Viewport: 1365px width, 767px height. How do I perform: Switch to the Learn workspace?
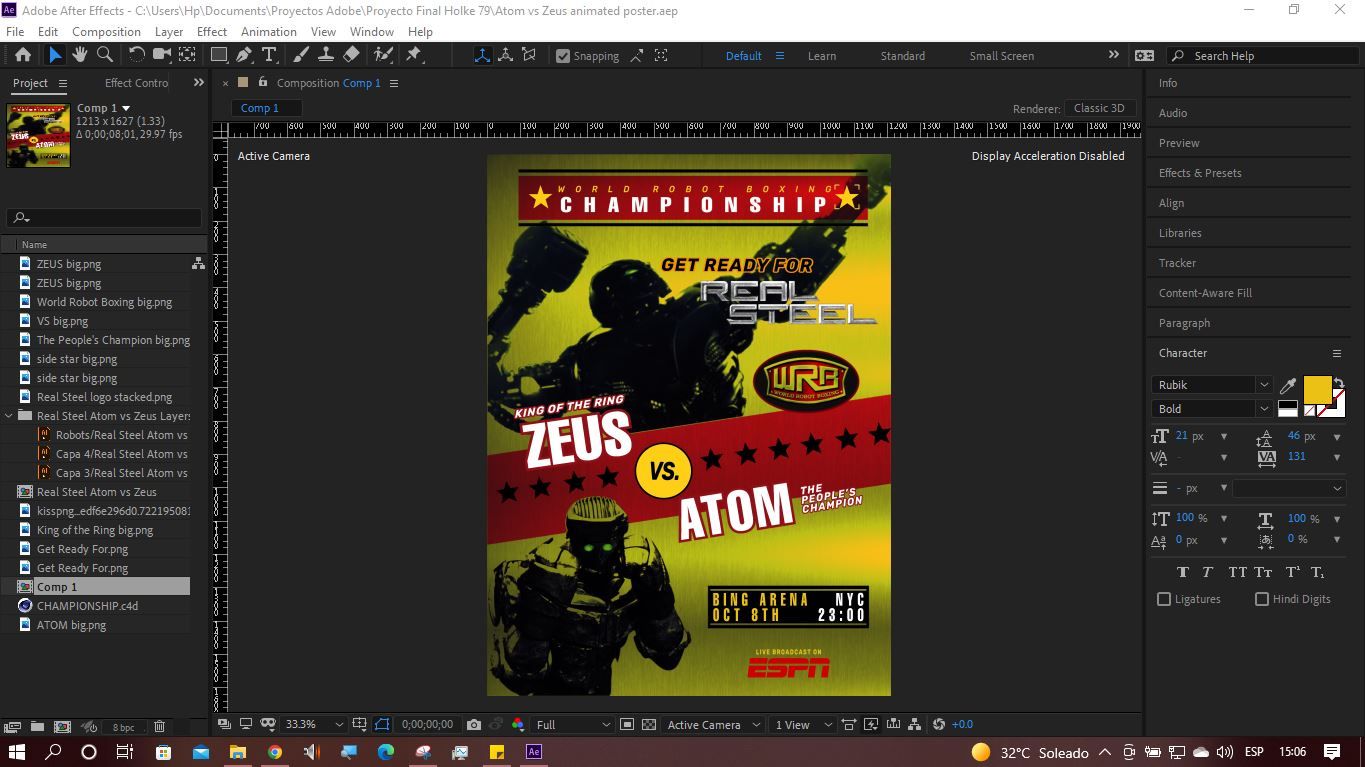[822, 56]
